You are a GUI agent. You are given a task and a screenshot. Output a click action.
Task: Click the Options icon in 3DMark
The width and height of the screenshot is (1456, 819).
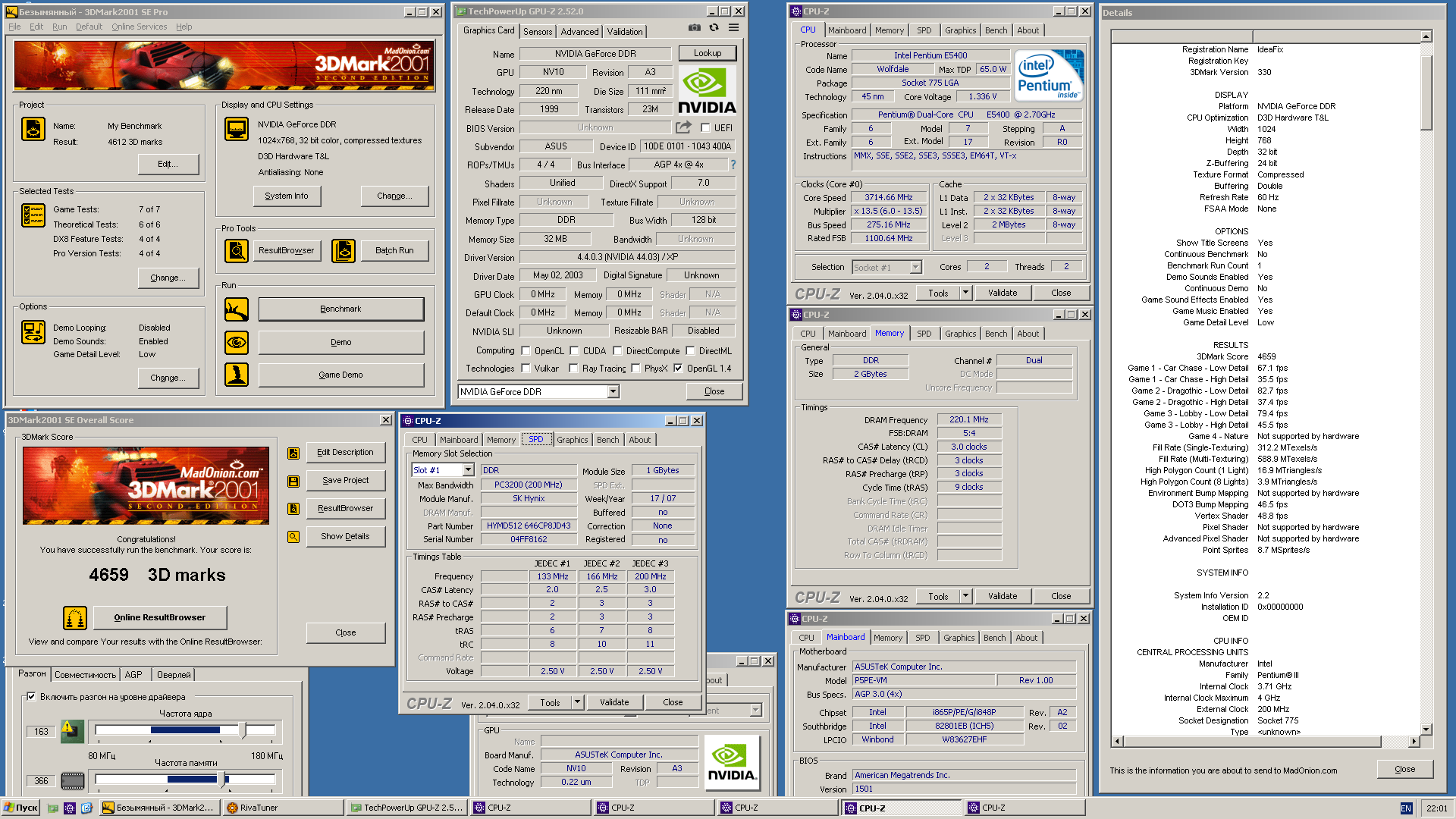(x=33, y=332)
